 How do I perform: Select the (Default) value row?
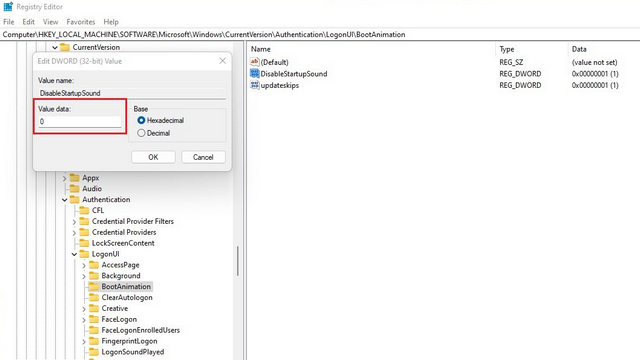pos(274,62)
